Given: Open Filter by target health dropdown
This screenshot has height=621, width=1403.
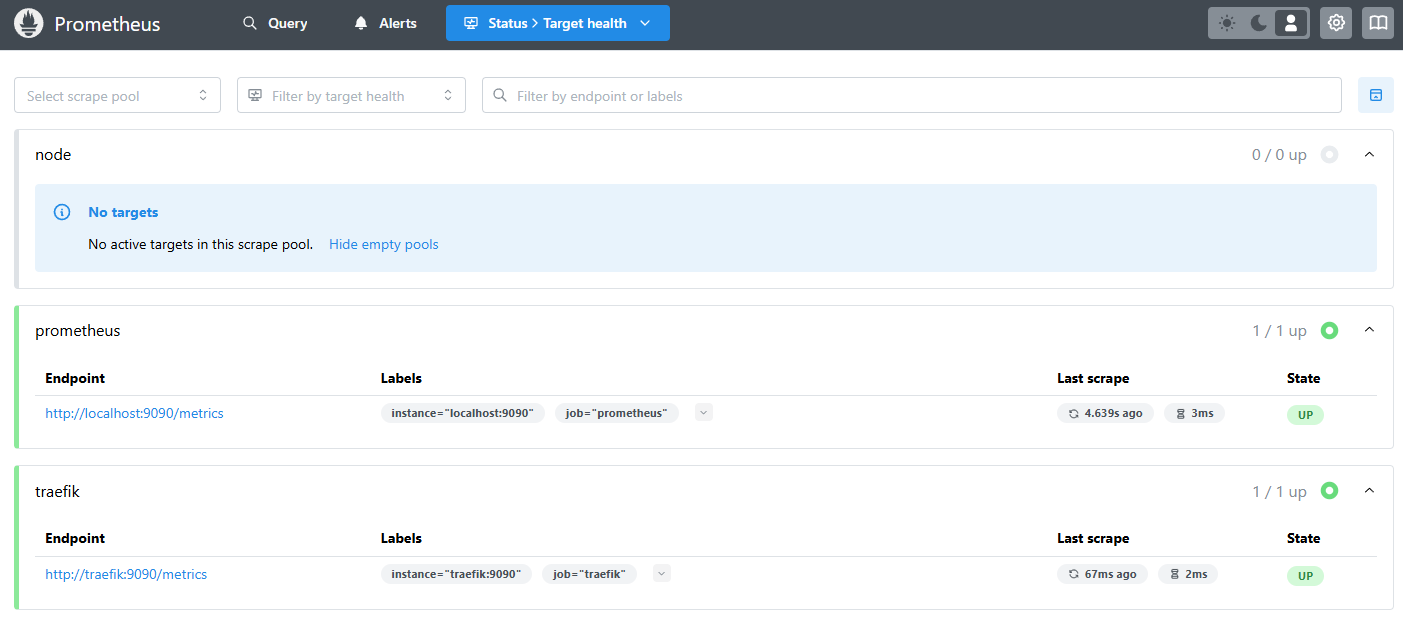Looking at the screenshot, I should coord(351,95).
